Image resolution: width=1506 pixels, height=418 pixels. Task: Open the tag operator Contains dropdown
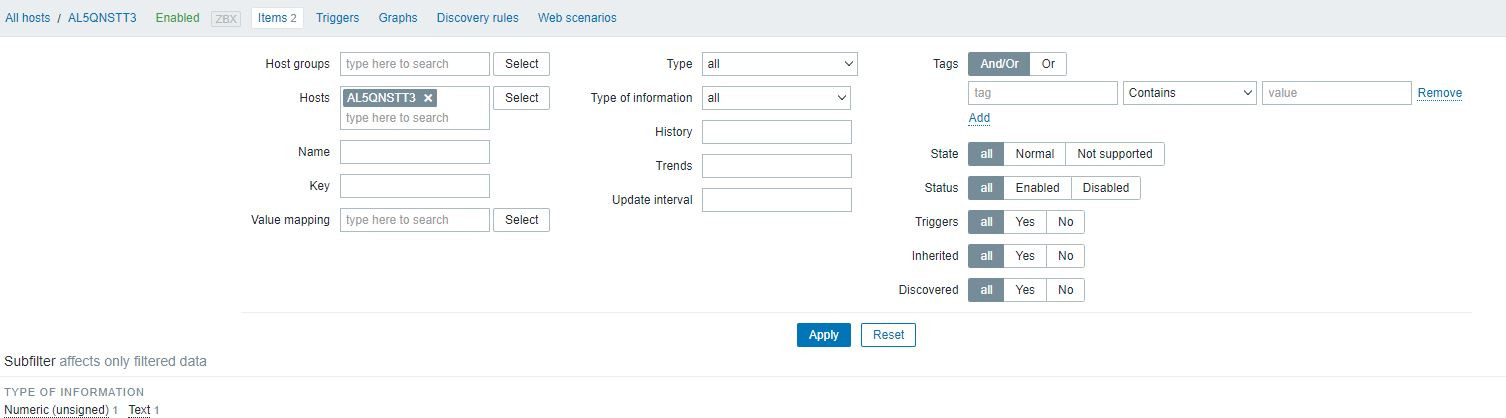pos(1190,93)
